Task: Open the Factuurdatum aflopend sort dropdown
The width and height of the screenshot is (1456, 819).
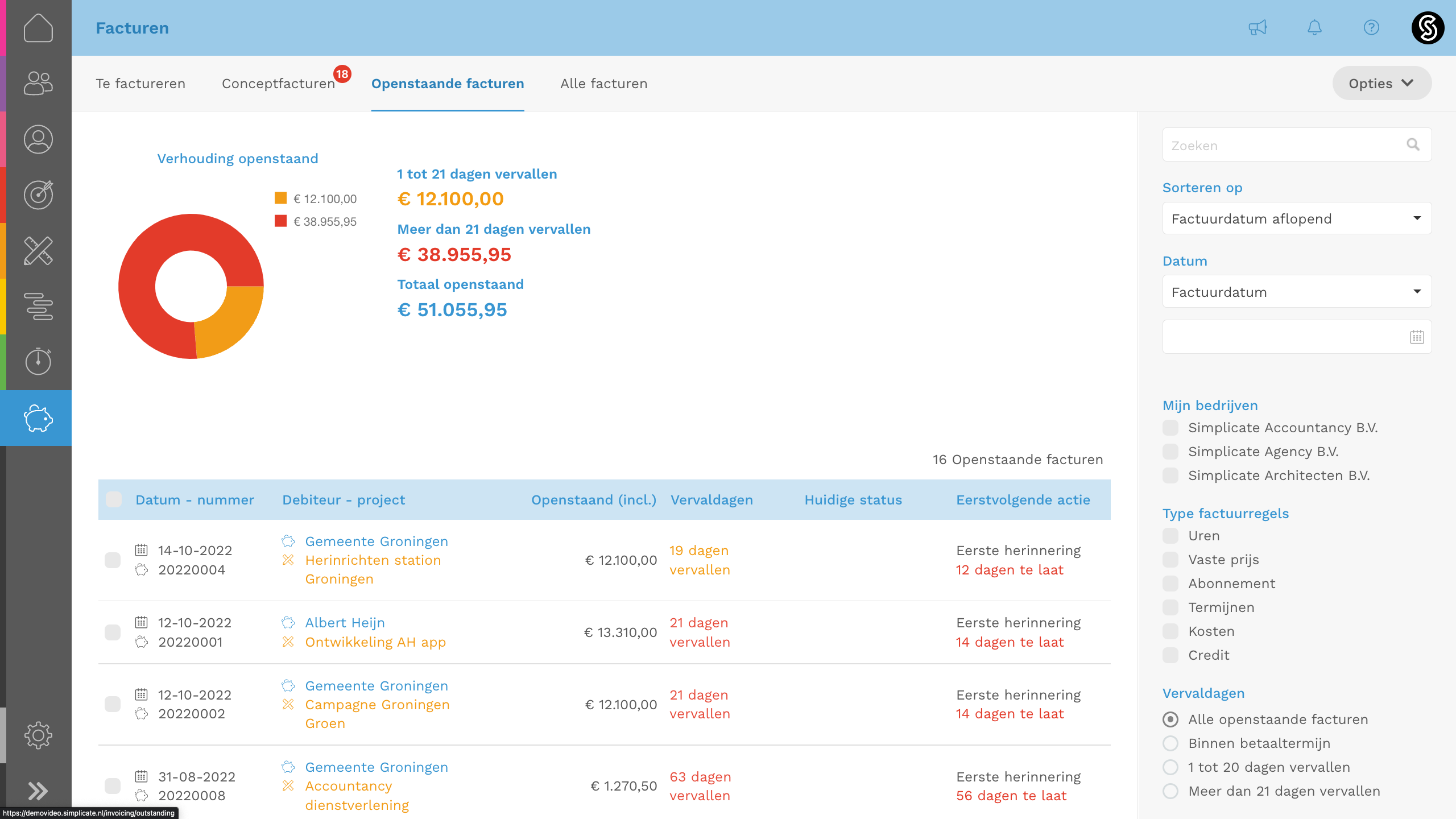Action: 1296,218
